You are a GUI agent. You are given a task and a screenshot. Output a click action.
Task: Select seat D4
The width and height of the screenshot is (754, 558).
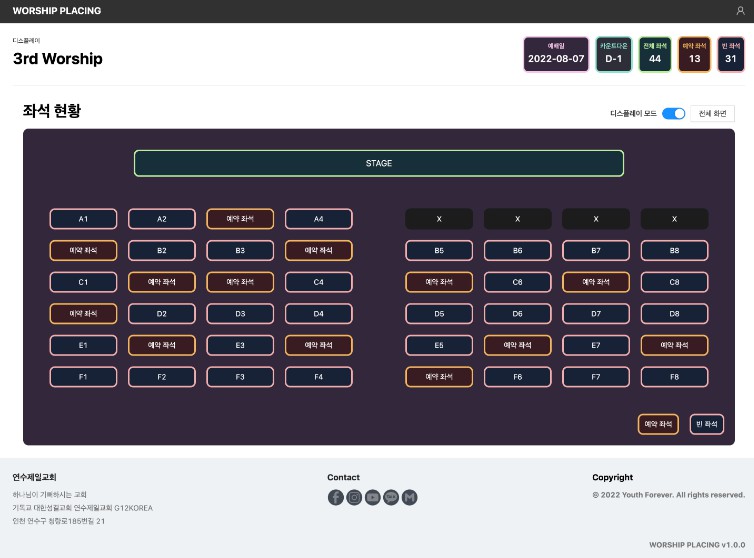(318, 314)
